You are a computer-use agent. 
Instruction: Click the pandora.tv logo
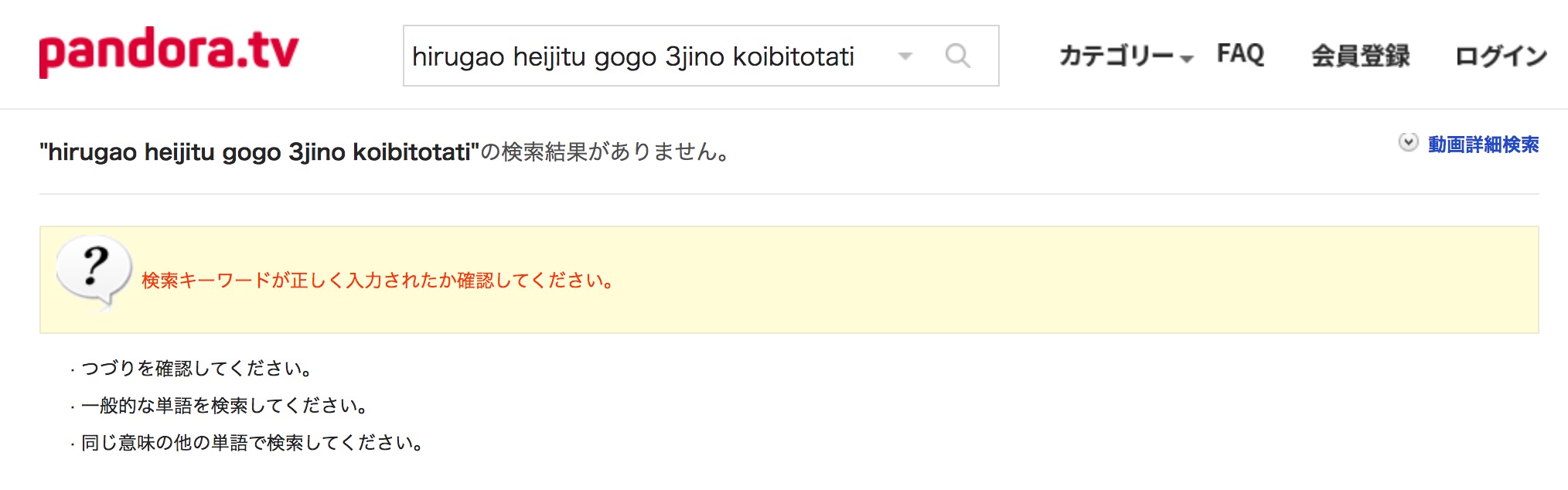[169, 53]
